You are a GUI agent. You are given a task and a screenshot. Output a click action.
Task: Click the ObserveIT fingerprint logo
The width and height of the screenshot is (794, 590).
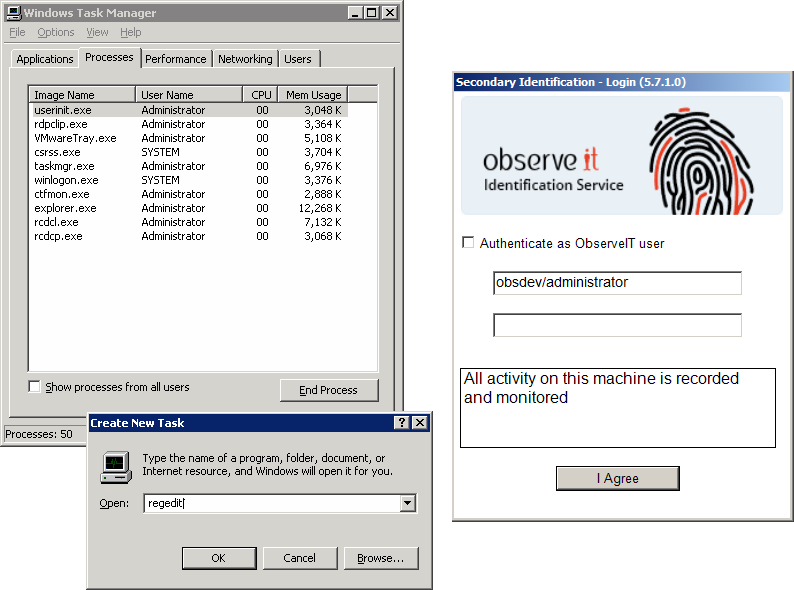(x=701, y=161)
